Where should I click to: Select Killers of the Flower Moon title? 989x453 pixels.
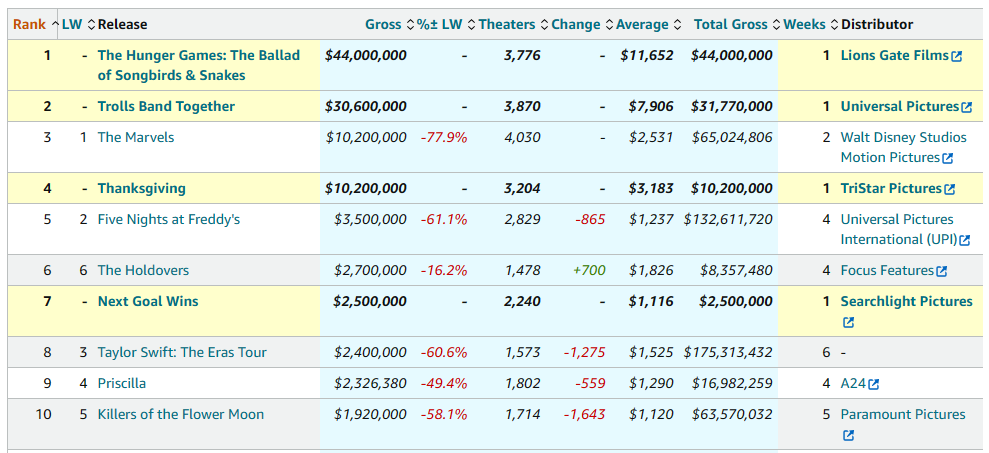click(180, 414)
